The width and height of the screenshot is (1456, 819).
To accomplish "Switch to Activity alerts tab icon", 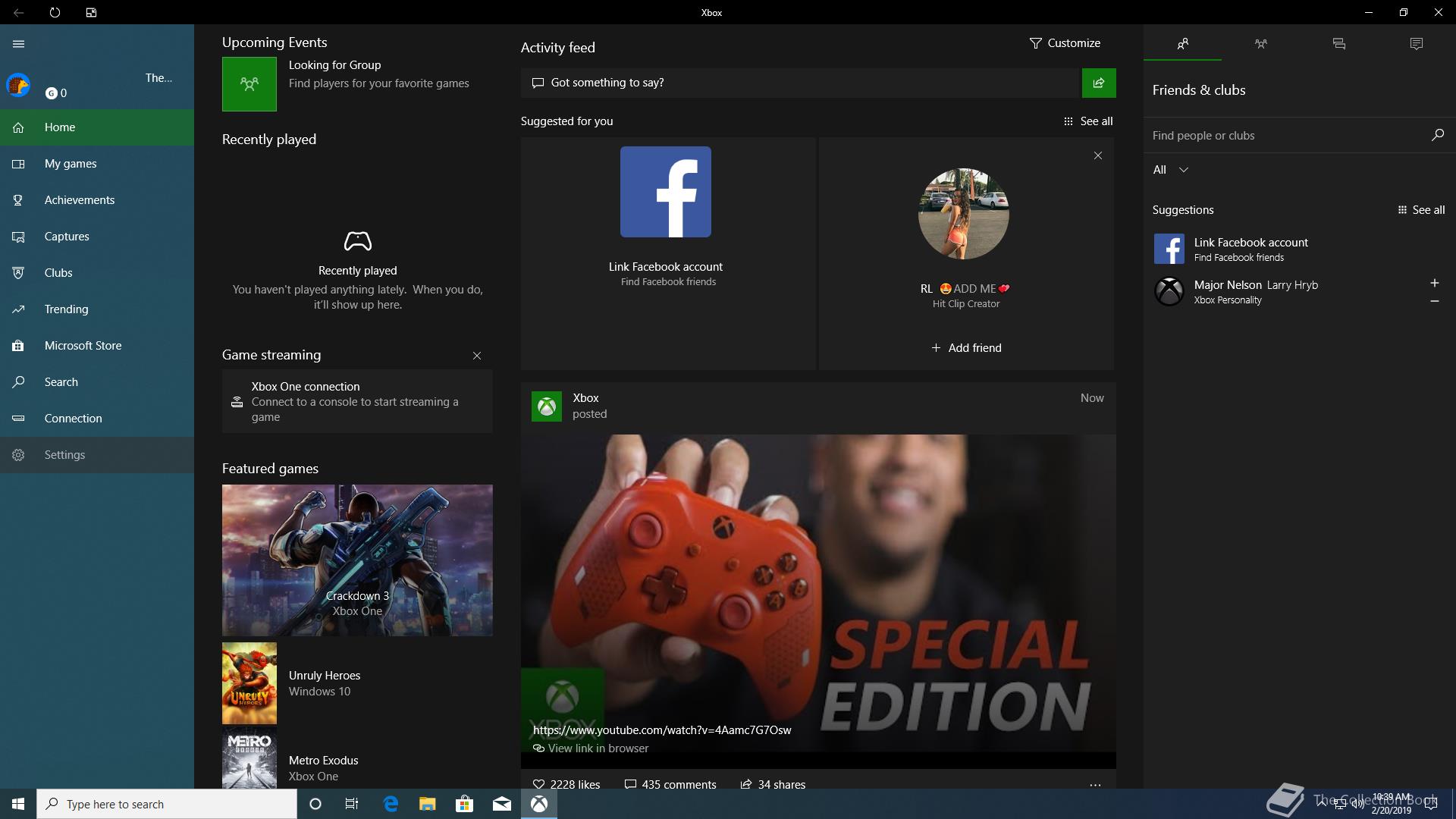I will pyautogui.click(x=1417, y=43).
